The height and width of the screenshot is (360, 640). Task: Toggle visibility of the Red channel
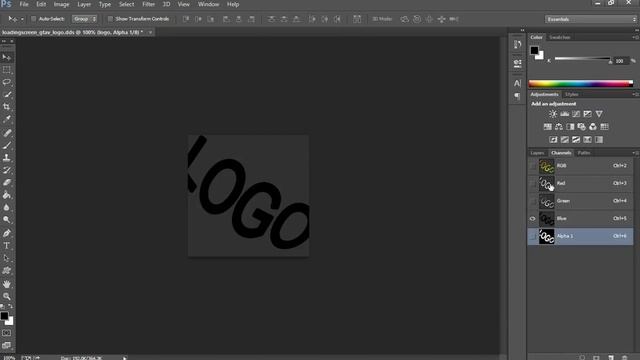click(533, 183)
